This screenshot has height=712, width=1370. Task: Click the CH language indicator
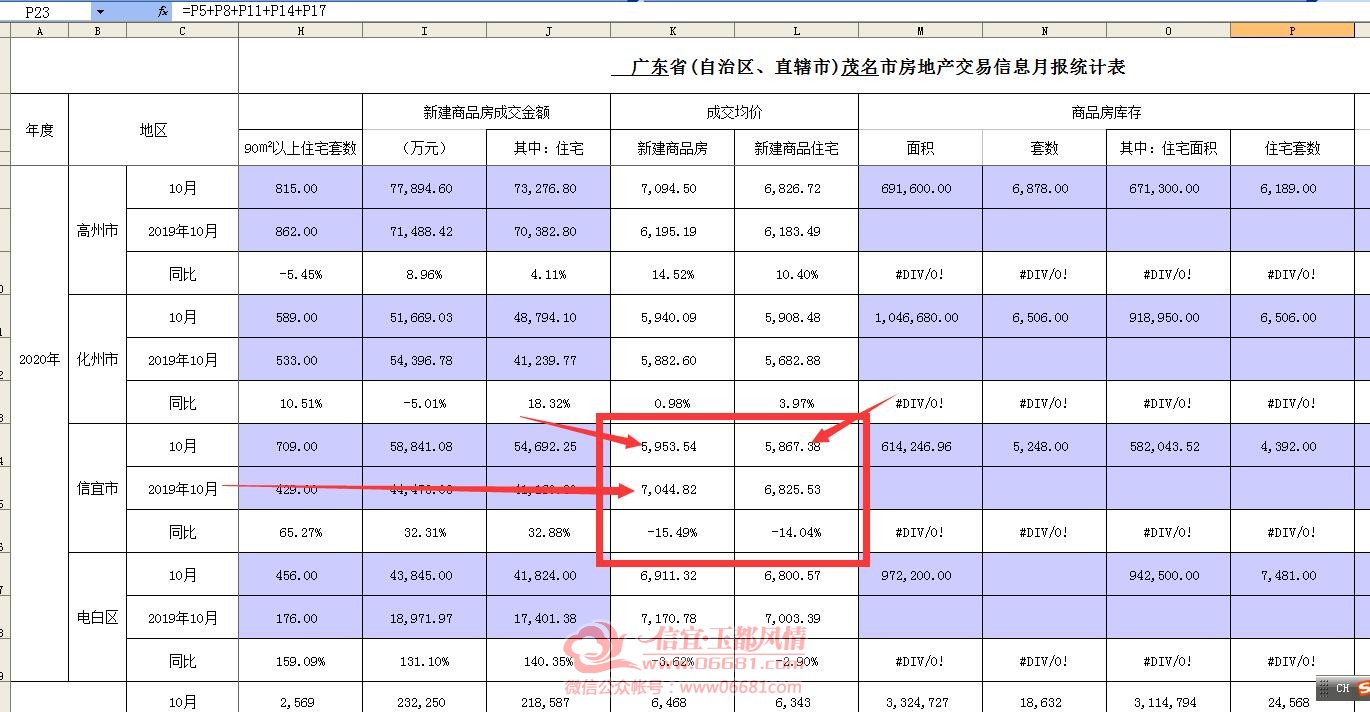pos(1342,688)
